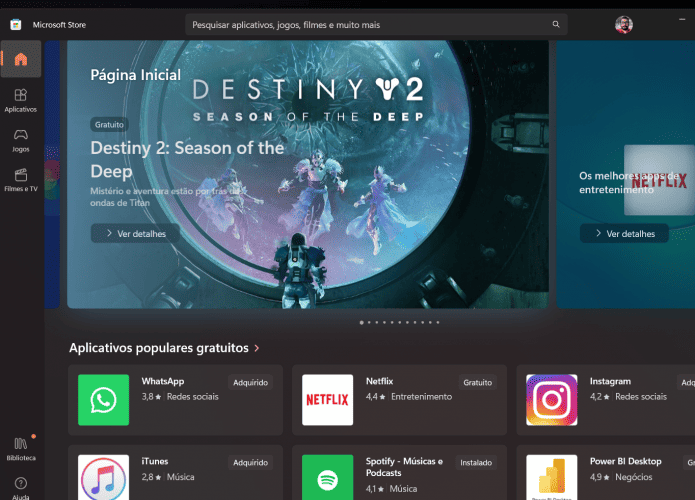Open Aplicativos populares gratuitos heading link

pos(159,348)
